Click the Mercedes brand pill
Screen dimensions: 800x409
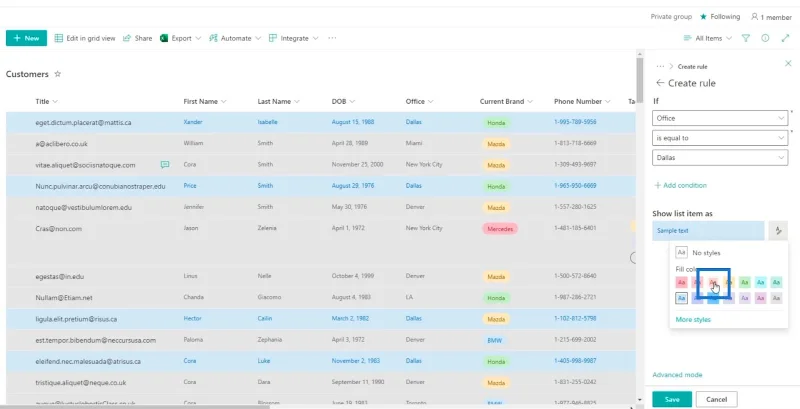click(x=500, y=228)
